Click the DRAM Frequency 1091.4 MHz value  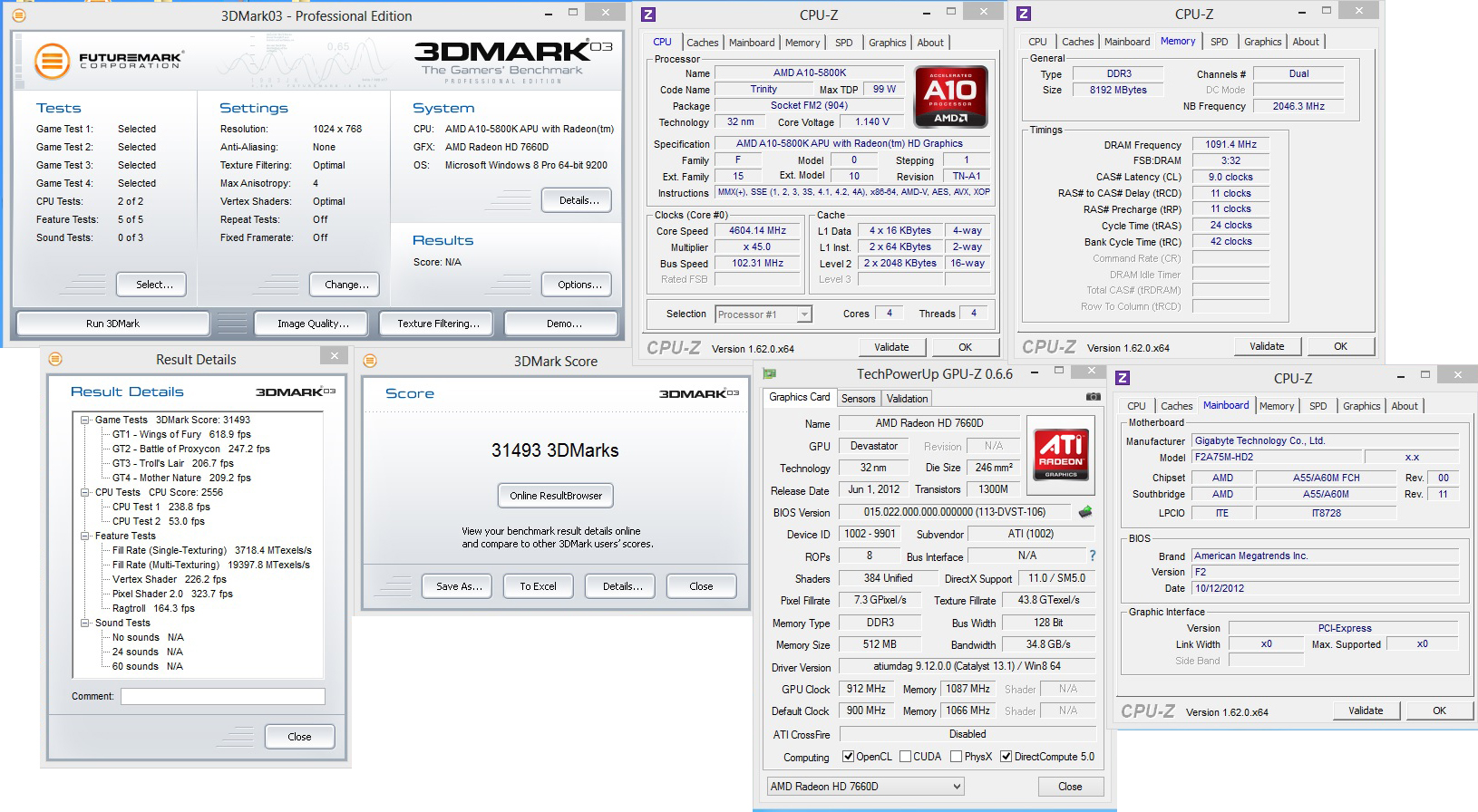tap(1230, 144)
